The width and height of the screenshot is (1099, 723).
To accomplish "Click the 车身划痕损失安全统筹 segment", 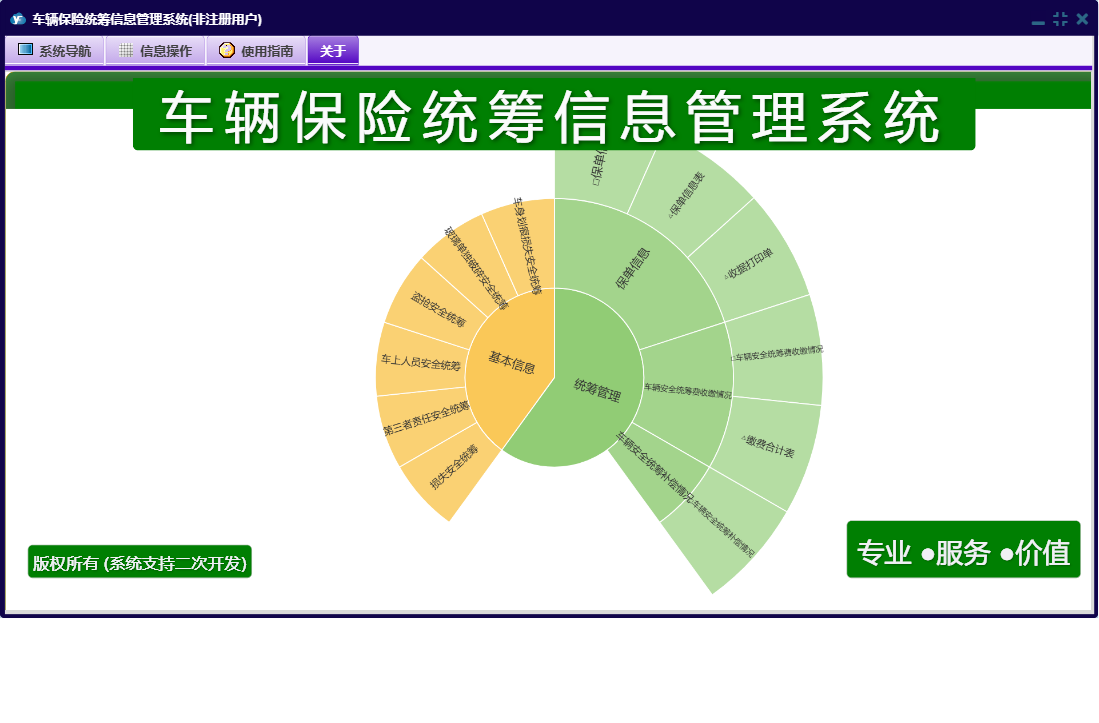I will (x=527, y=245).
